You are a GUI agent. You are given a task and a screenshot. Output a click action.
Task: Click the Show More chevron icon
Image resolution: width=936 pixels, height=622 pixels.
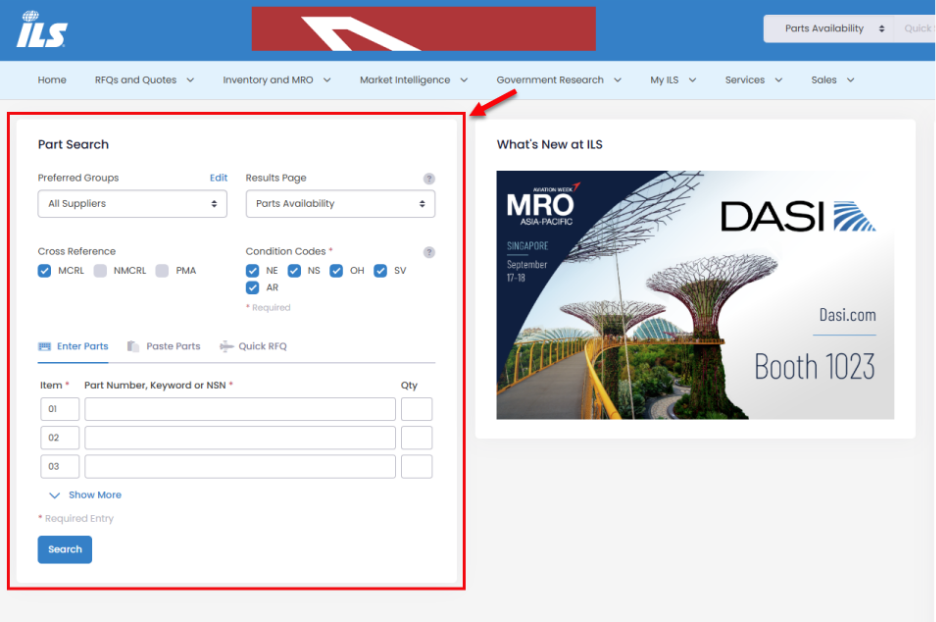[x=54, y=495]
